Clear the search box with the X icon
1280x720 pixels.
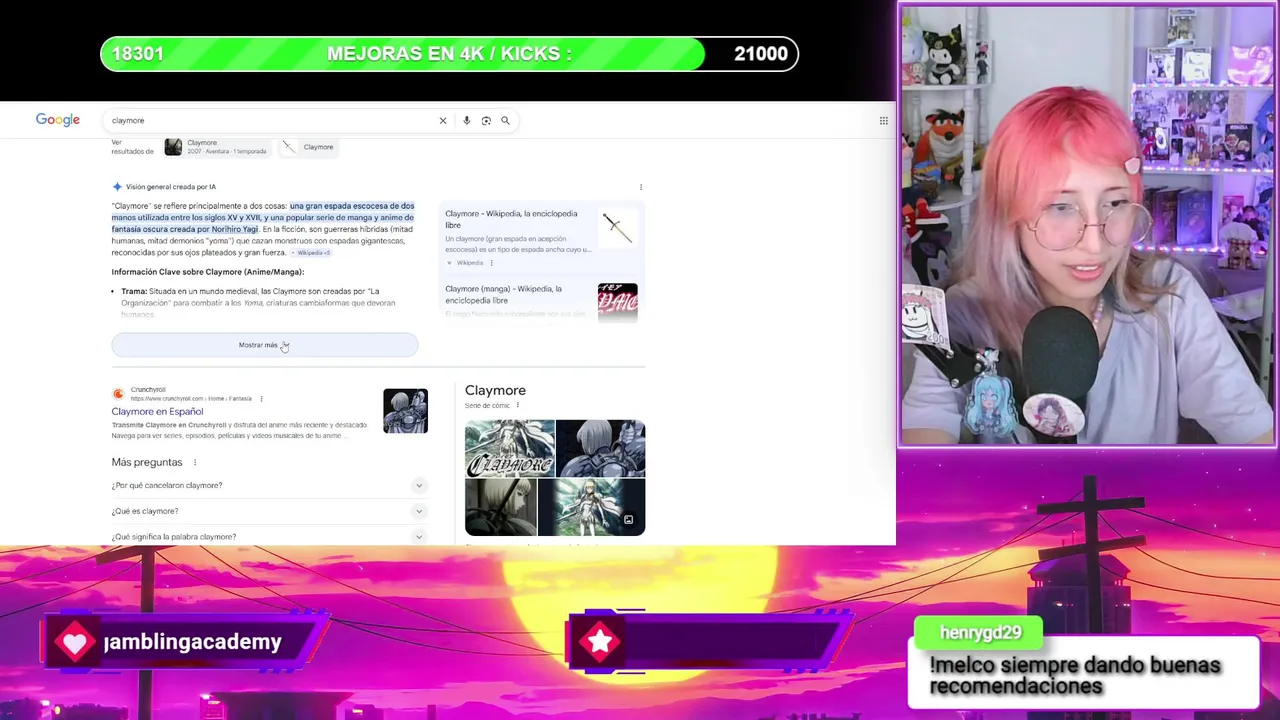[x=443, y=120]
